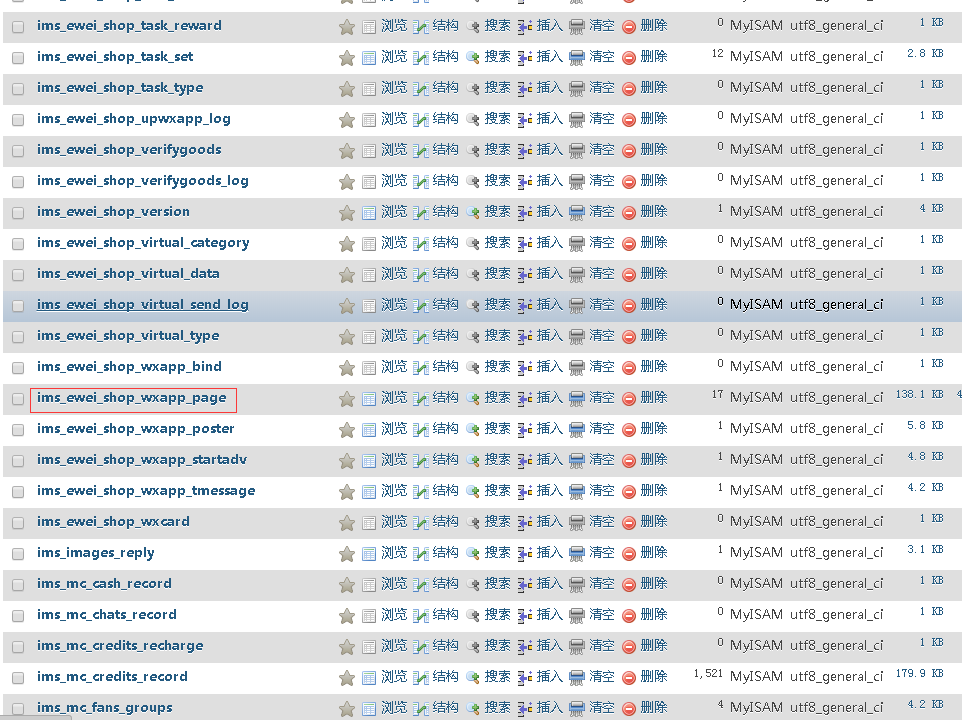Click insert icon for ims_images_reply

(x=525, y=554)
